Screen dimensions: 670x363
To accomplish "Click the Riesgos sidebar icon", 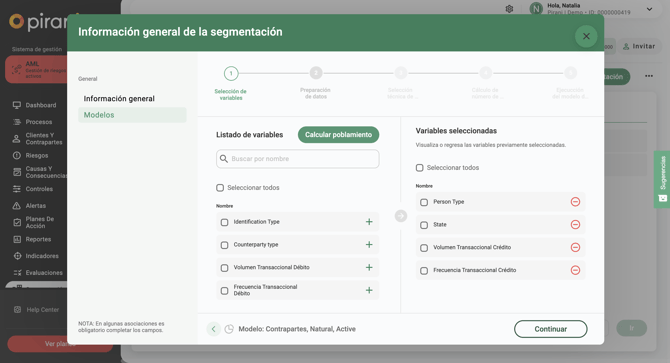I will coord(17,155).
